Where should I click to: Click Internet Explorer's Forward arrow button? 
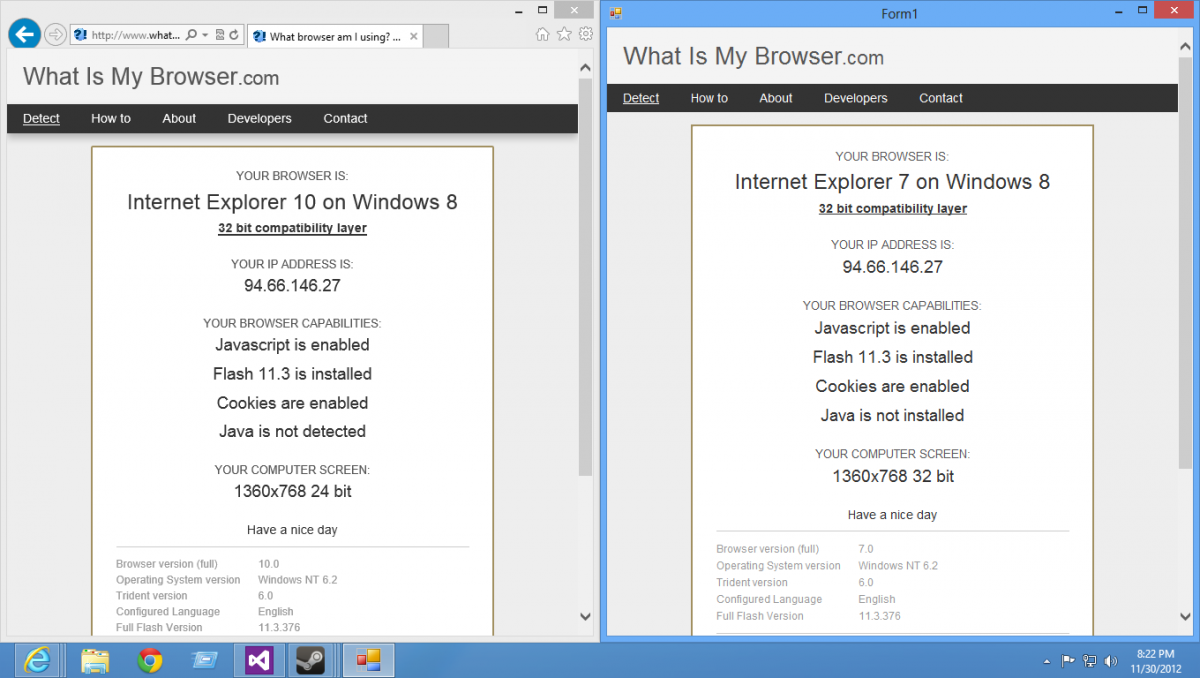click(55, 35)
